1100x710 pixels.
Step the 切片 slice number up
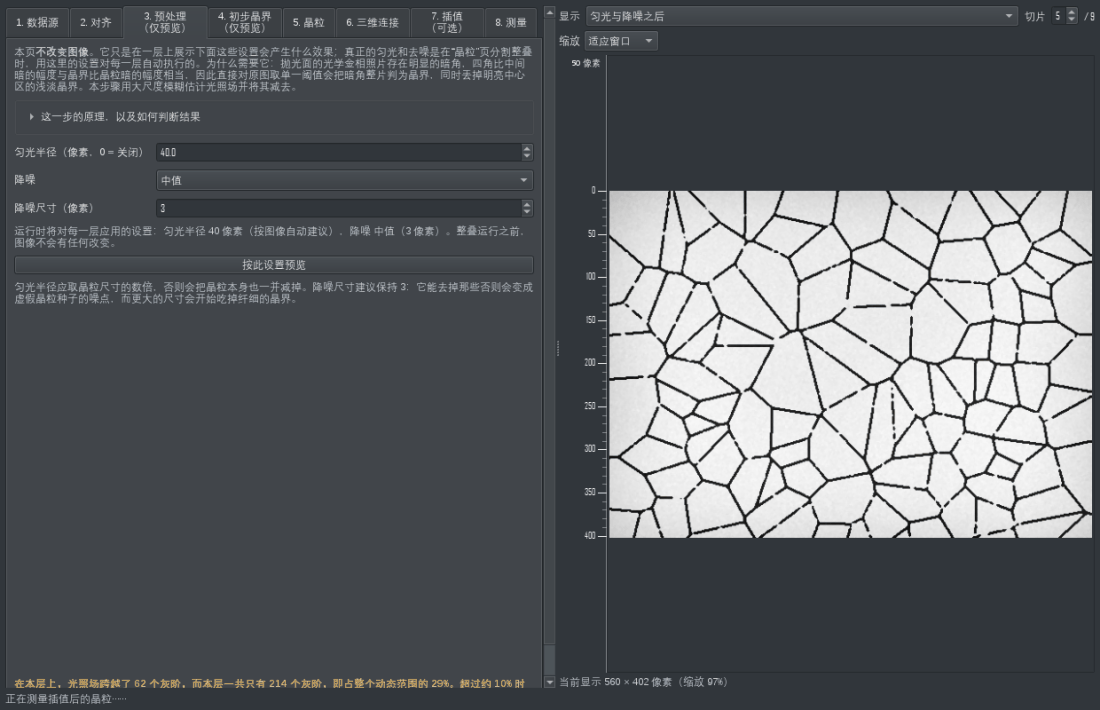pos(1071,12)
